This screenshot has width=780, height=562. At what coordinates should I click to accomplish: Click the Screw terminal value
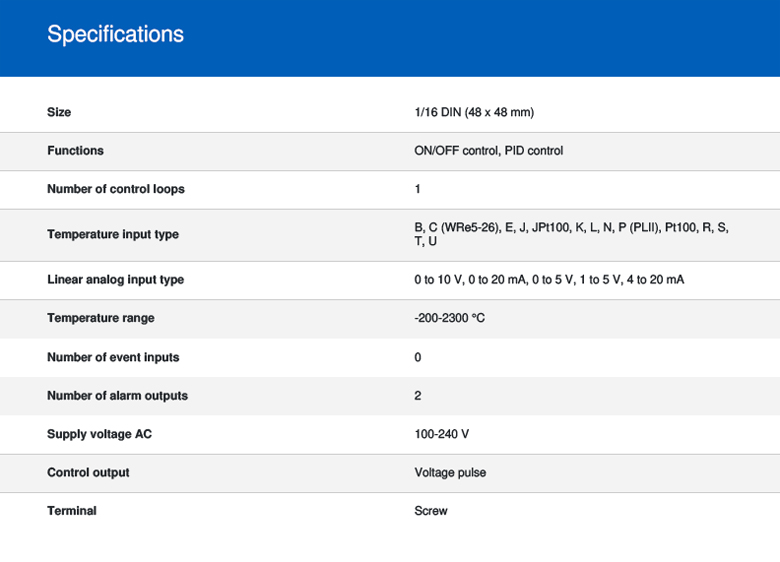pyautogui.click(x=431, y=511)
